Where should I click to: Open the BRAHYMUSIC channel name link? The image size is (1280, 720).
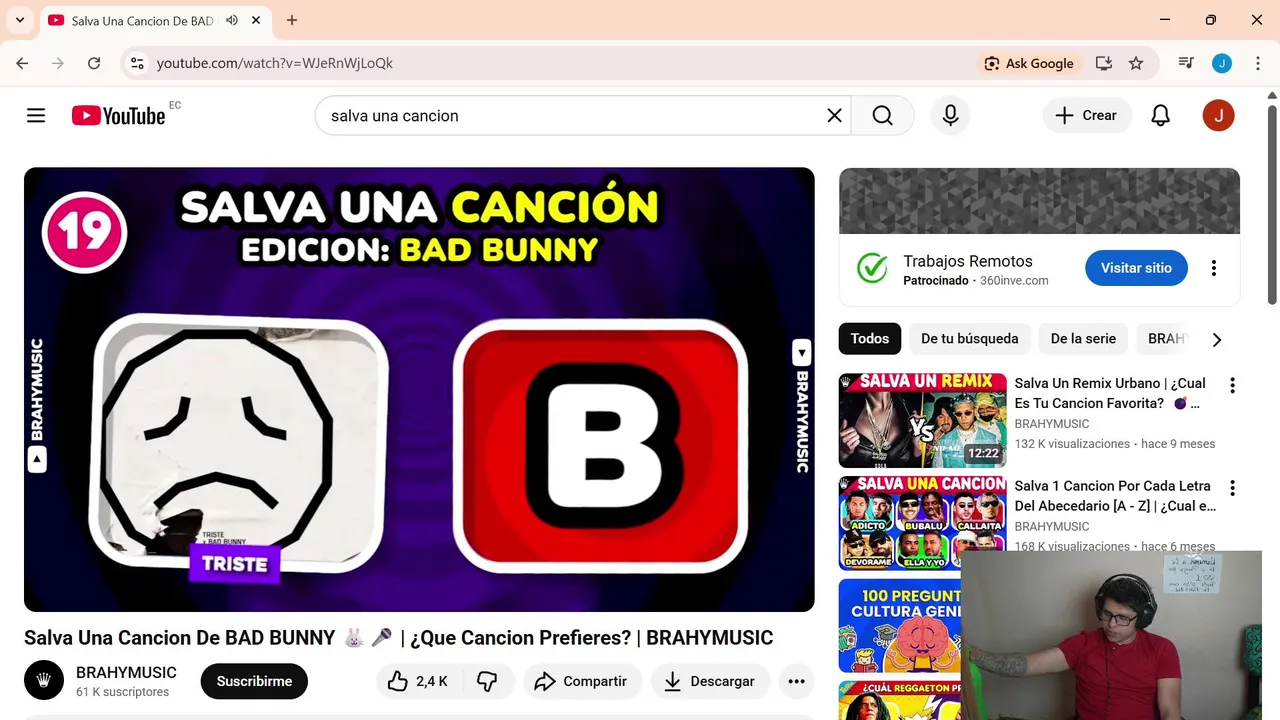click(x=126, y=672)
